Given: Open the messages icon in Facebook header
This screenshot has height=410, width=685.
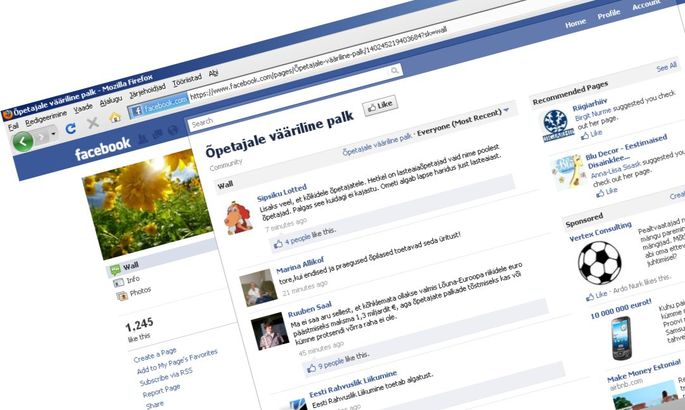Looking at the screenshot, I should coord(158,134).
